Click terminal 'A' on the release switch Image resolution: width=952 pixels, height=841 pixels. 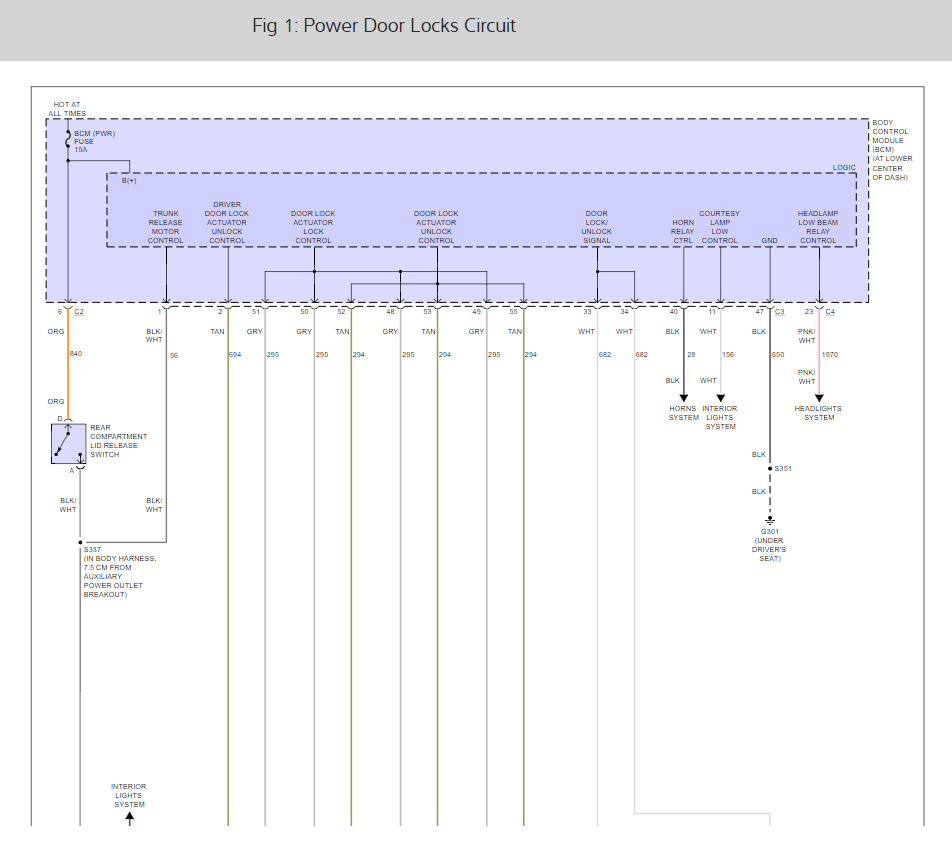(72, 471)
